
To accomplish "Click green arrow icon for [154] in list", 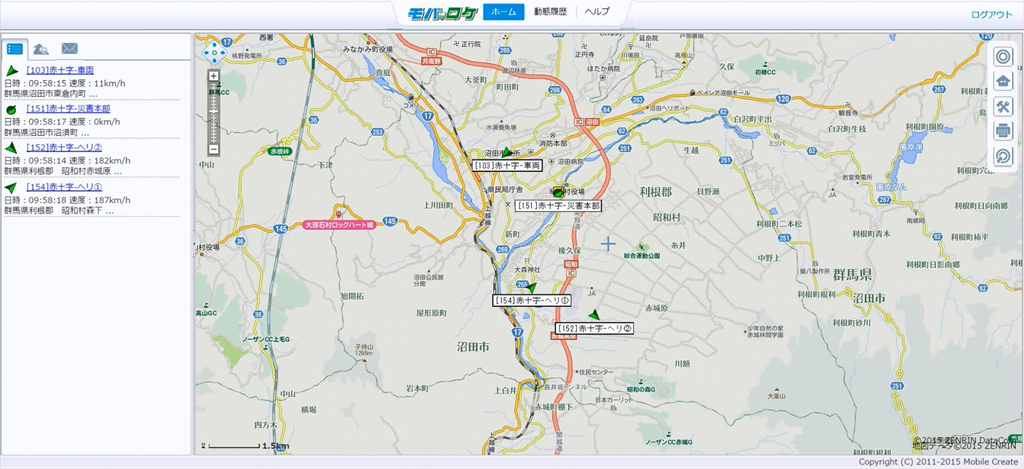I will pyautogui.click(x=11, y=187).
